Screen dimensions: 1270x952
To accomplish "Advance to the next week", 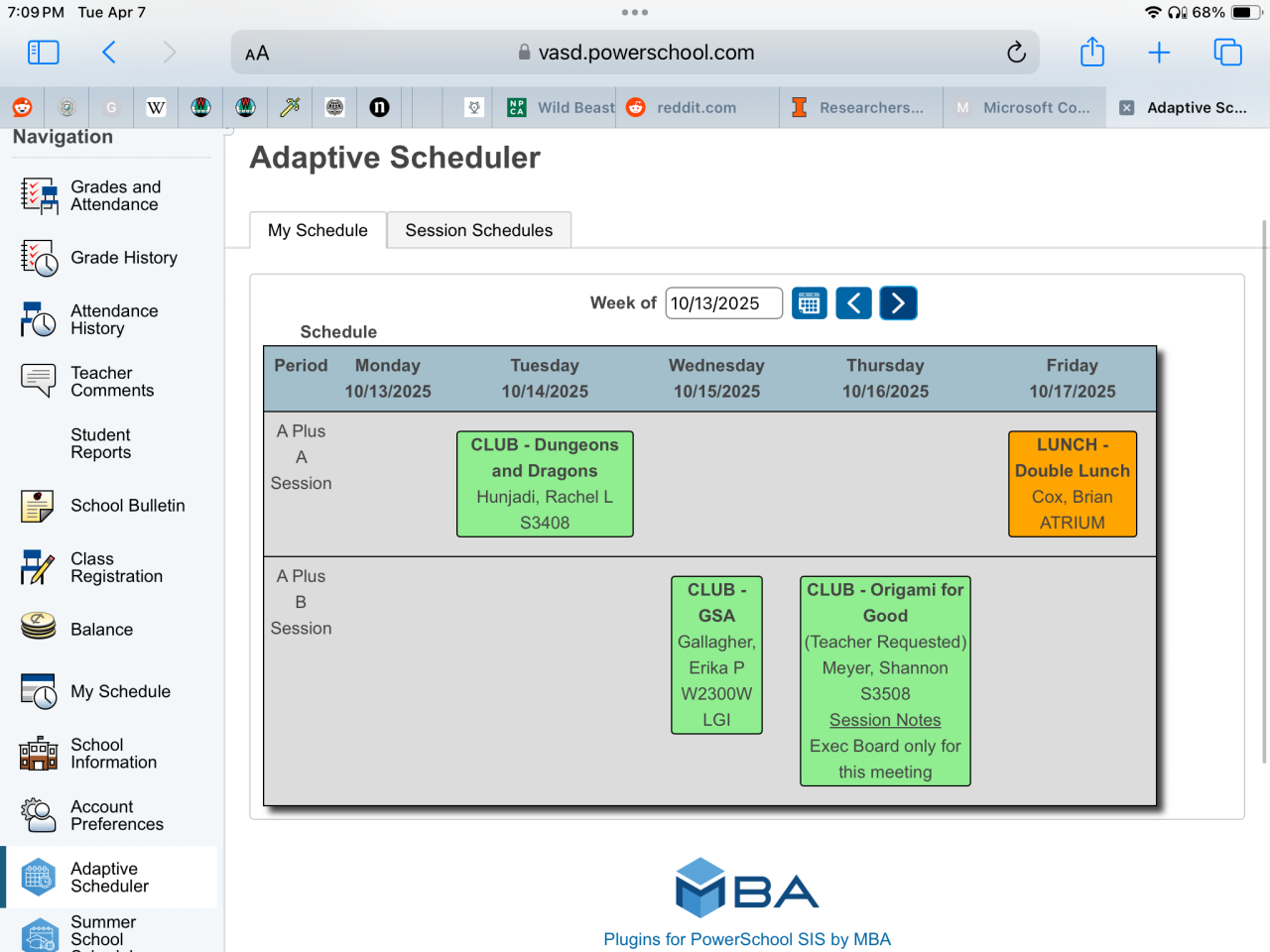I will tap(898, 303).
